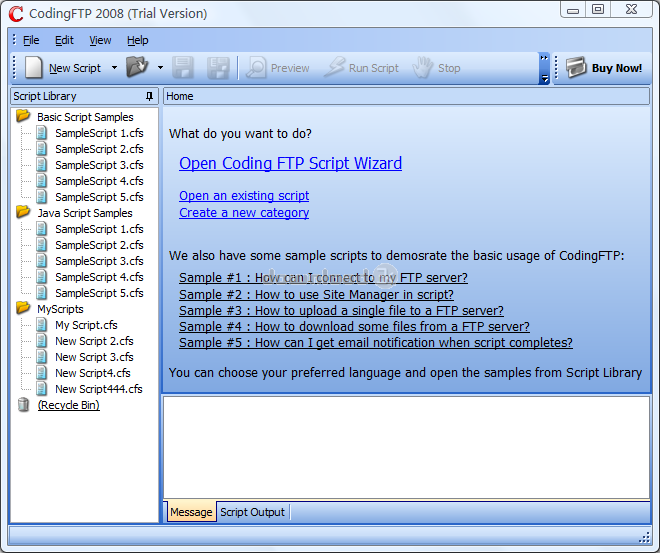Click file icon of New Script 3.cfs
This screenshot has width=660, height=553.
[x=41, y=357]
